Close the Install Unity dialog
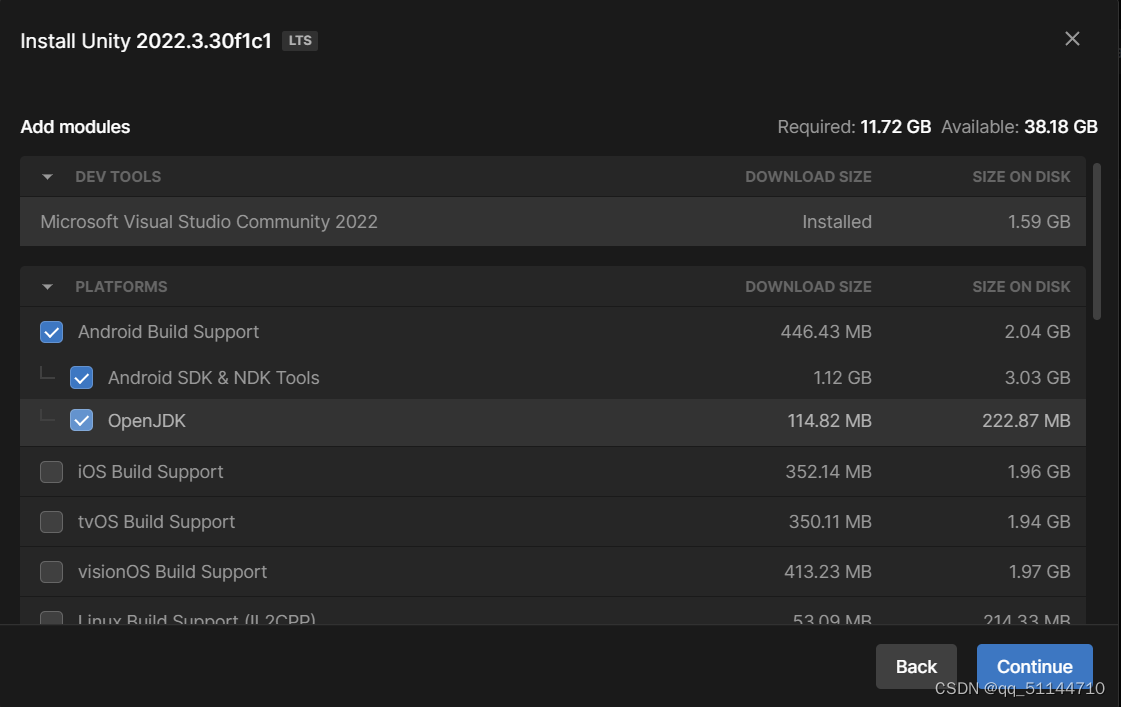 click(x=1072, y=39)
